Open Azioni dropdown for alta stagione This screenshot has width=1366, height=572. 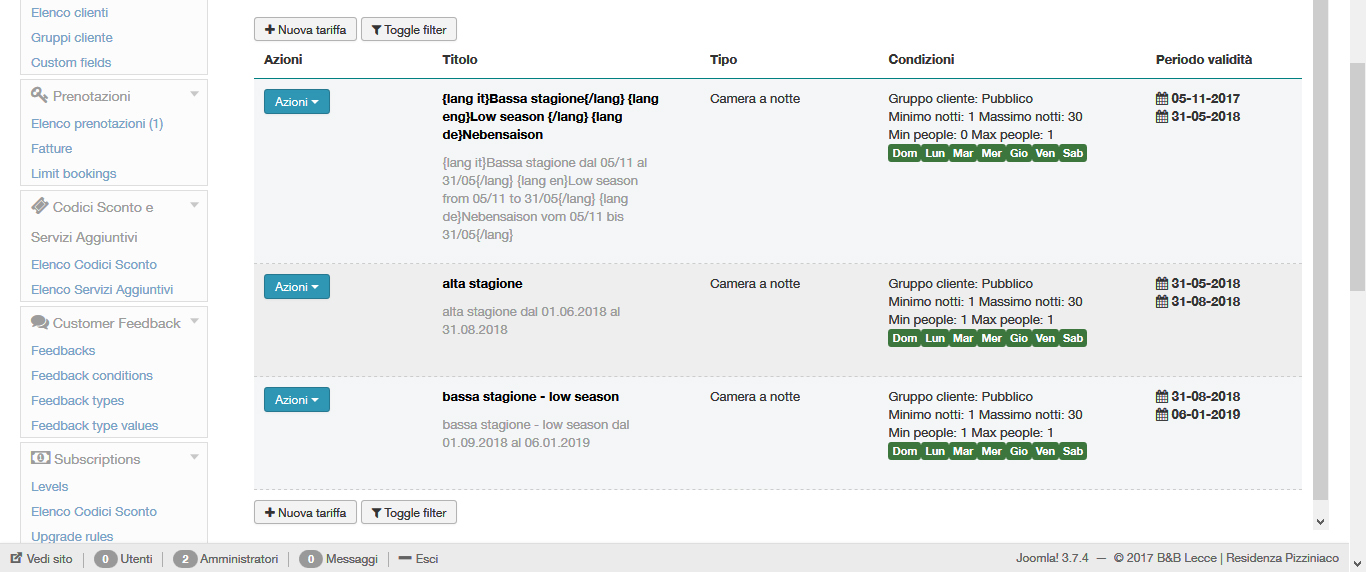coord(296,287)
